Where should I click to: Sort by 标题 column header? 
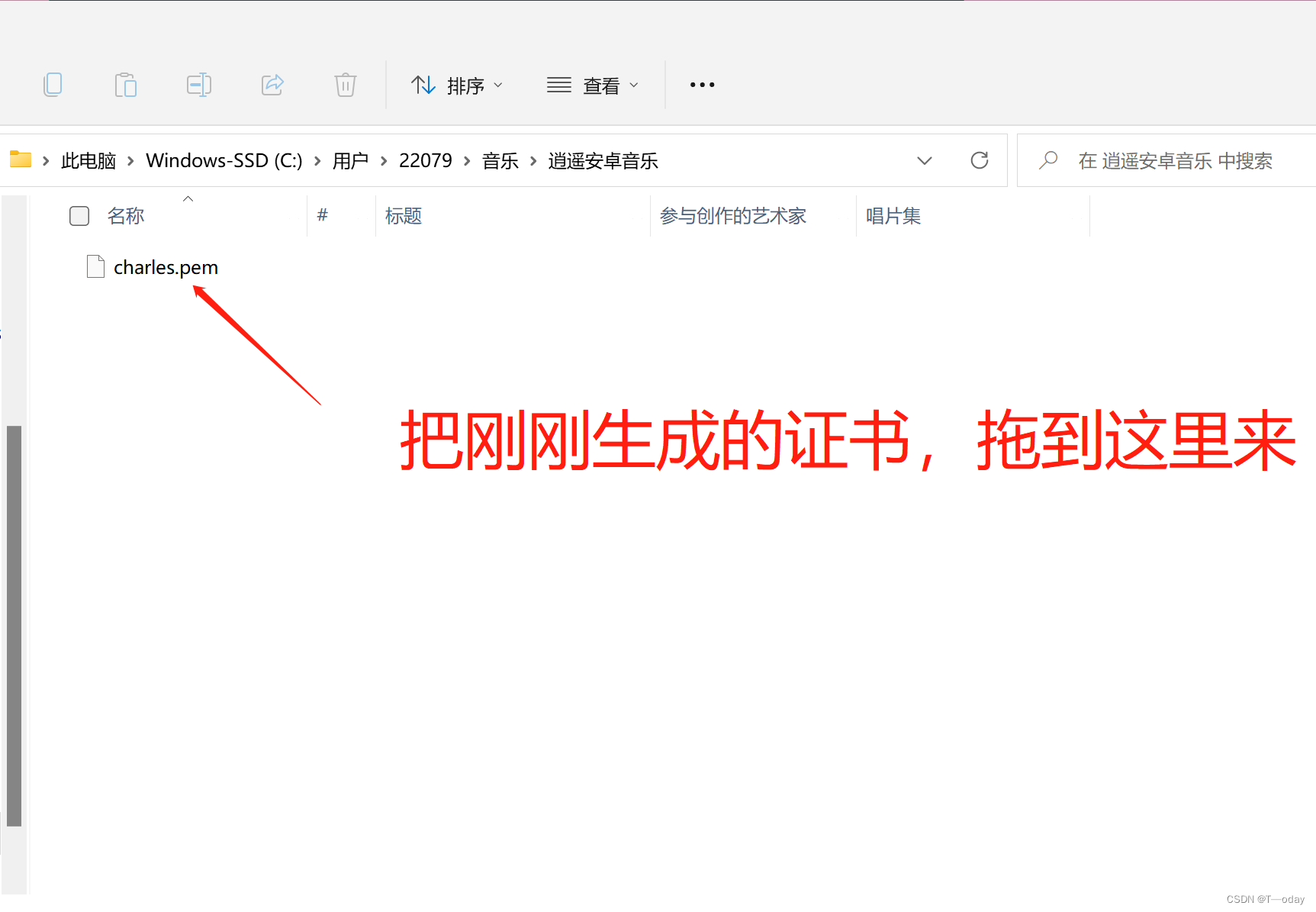[404, 216]
